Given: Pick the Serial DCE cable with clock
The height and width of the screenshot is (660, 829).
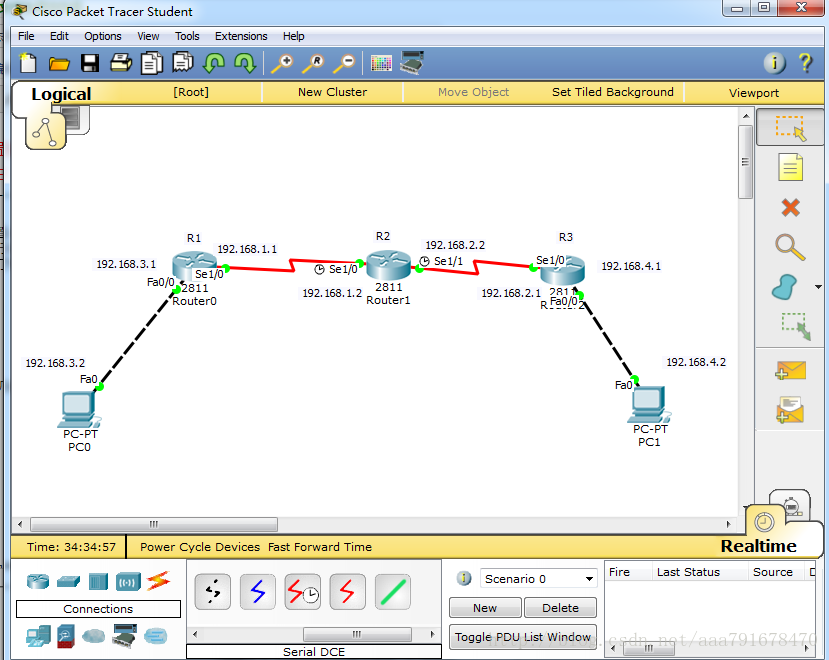Looking at the screenshot, I should [302, 592].
